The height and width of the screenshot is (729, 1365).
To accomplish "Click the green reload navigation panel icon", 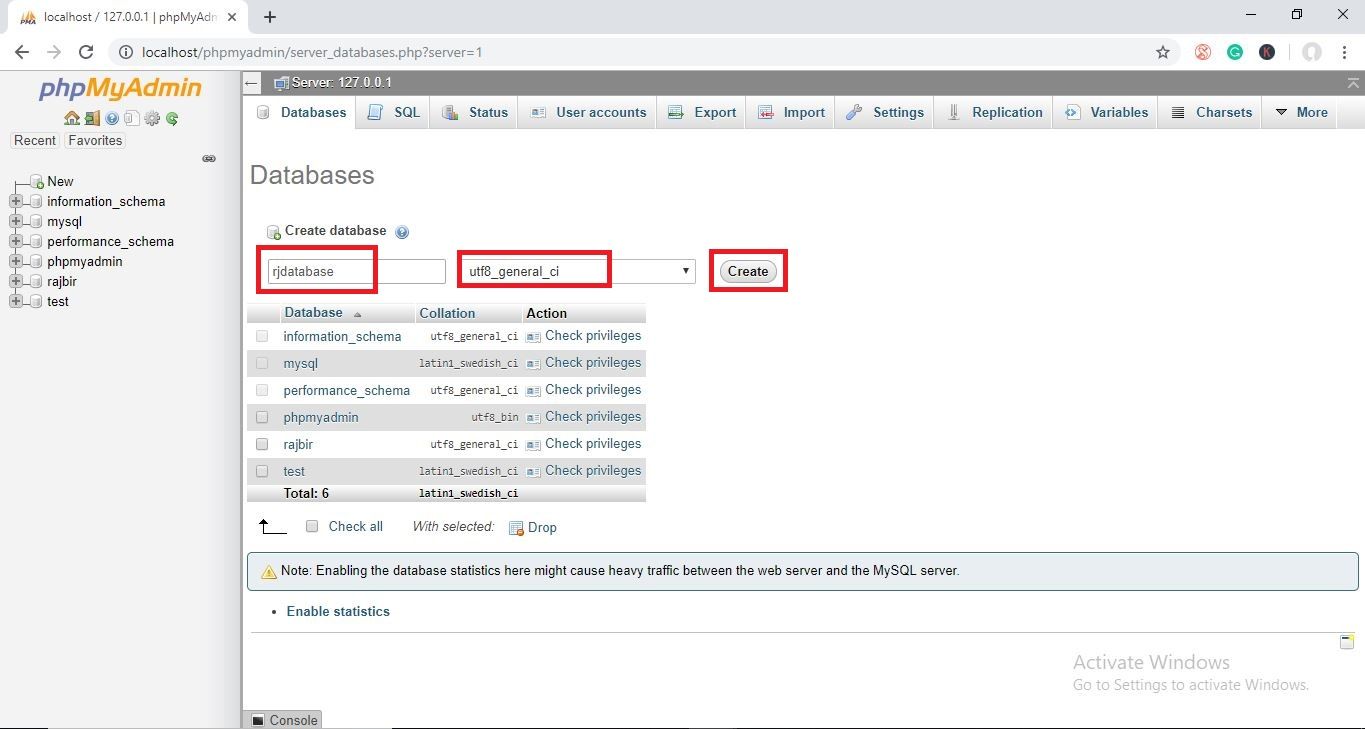I will [172, 118].
